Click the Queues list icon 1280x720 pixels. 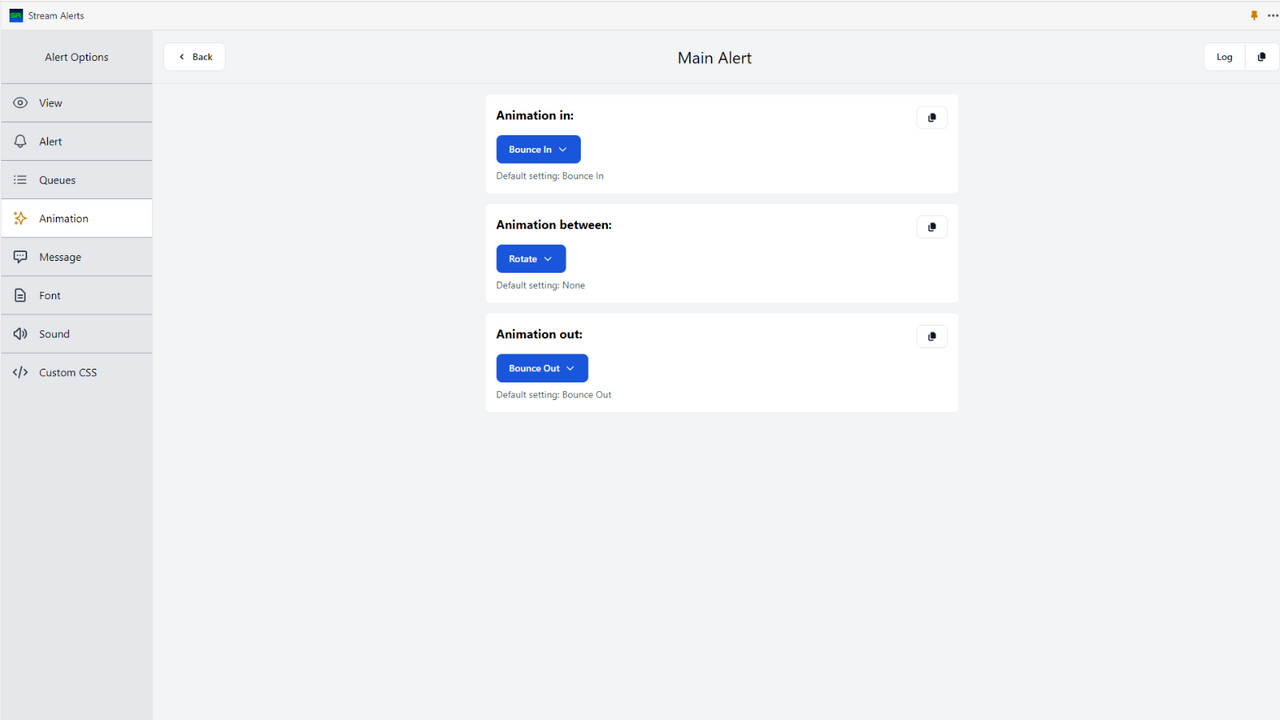20,179
